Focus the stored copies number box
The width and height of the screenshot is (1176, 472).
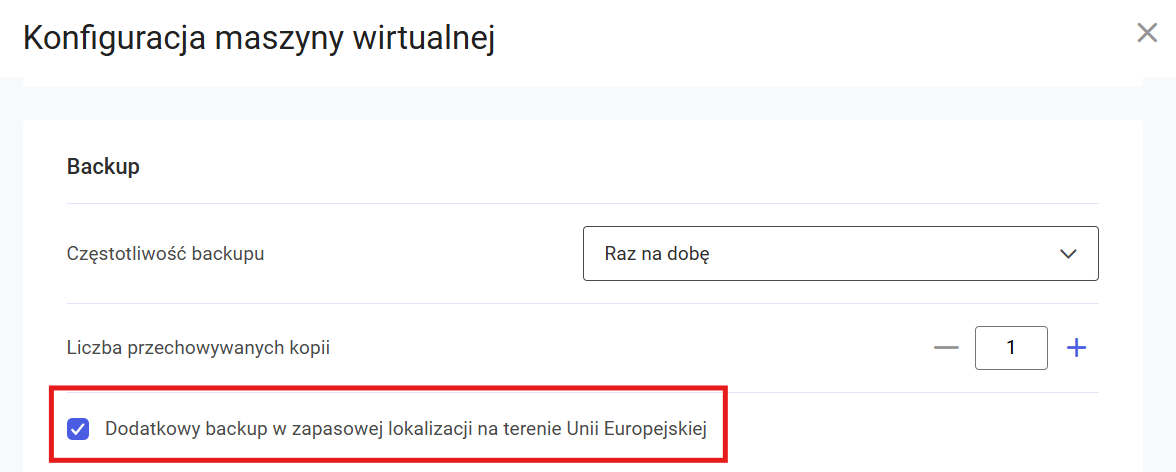1011,348
